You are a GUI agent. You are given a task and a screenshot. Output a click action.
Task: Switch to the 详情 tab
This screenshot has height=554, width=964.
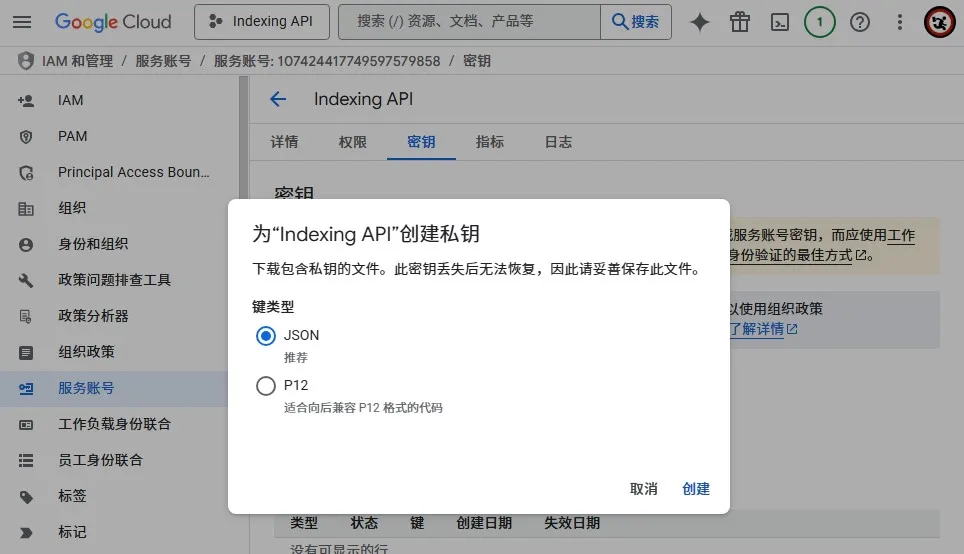click(284, 142)
